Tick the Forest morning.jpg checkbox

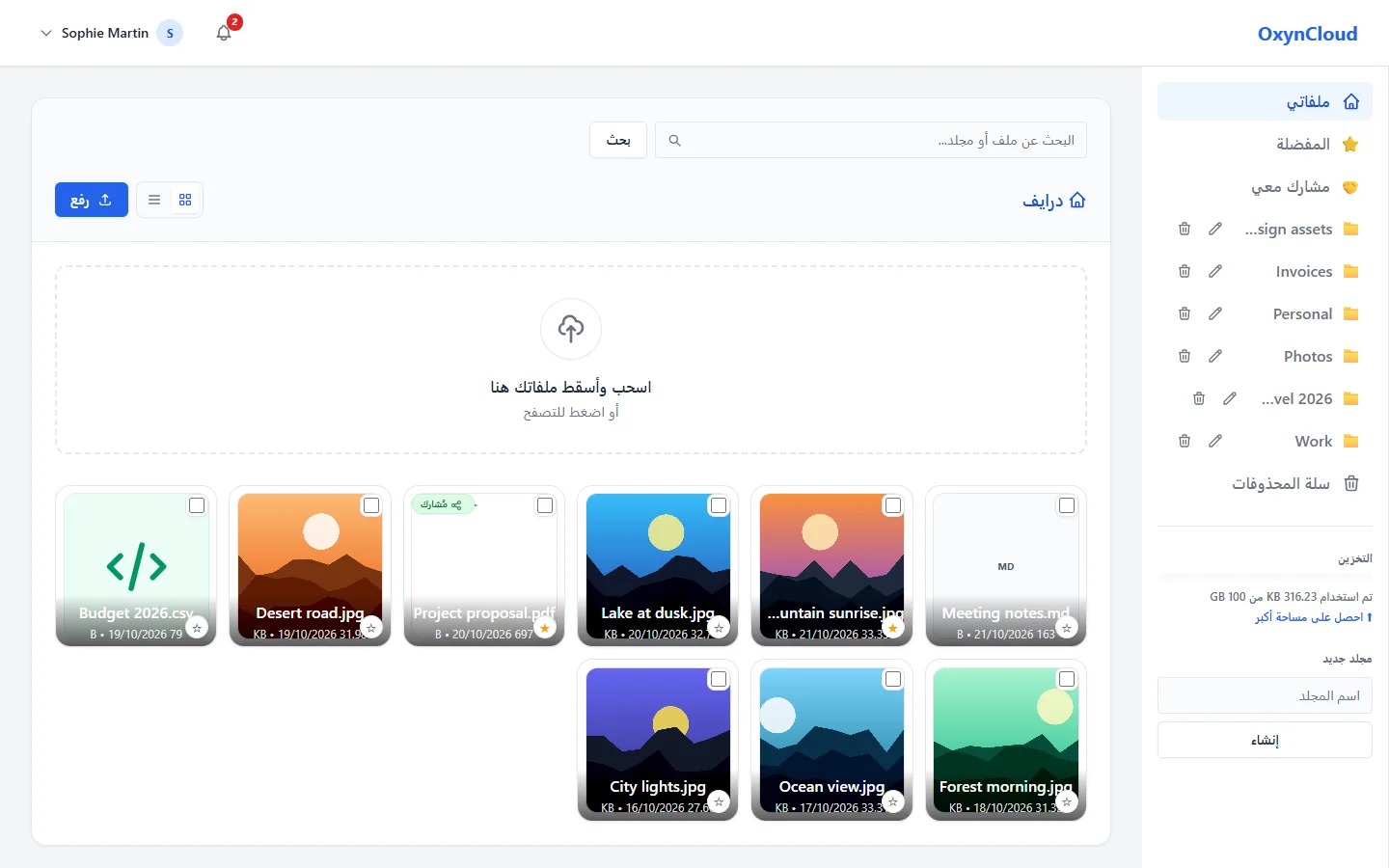[1067, 679]
